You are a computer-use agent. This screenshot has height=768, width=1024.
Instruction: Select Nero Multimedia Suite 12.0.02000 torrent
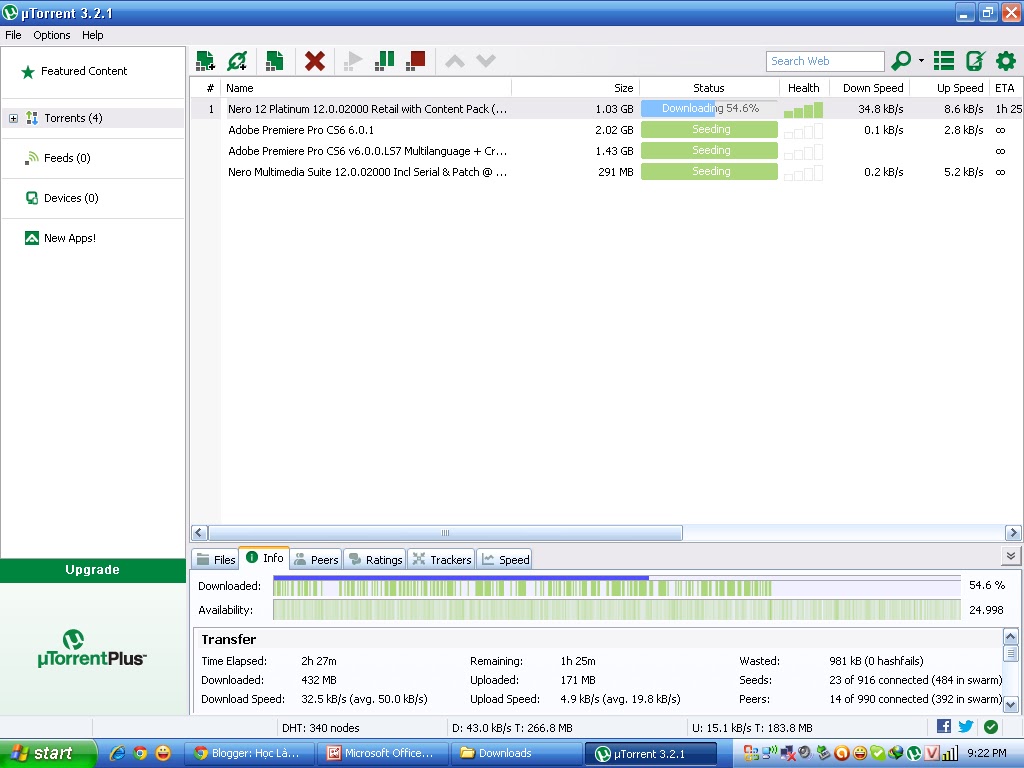point(606,172)
